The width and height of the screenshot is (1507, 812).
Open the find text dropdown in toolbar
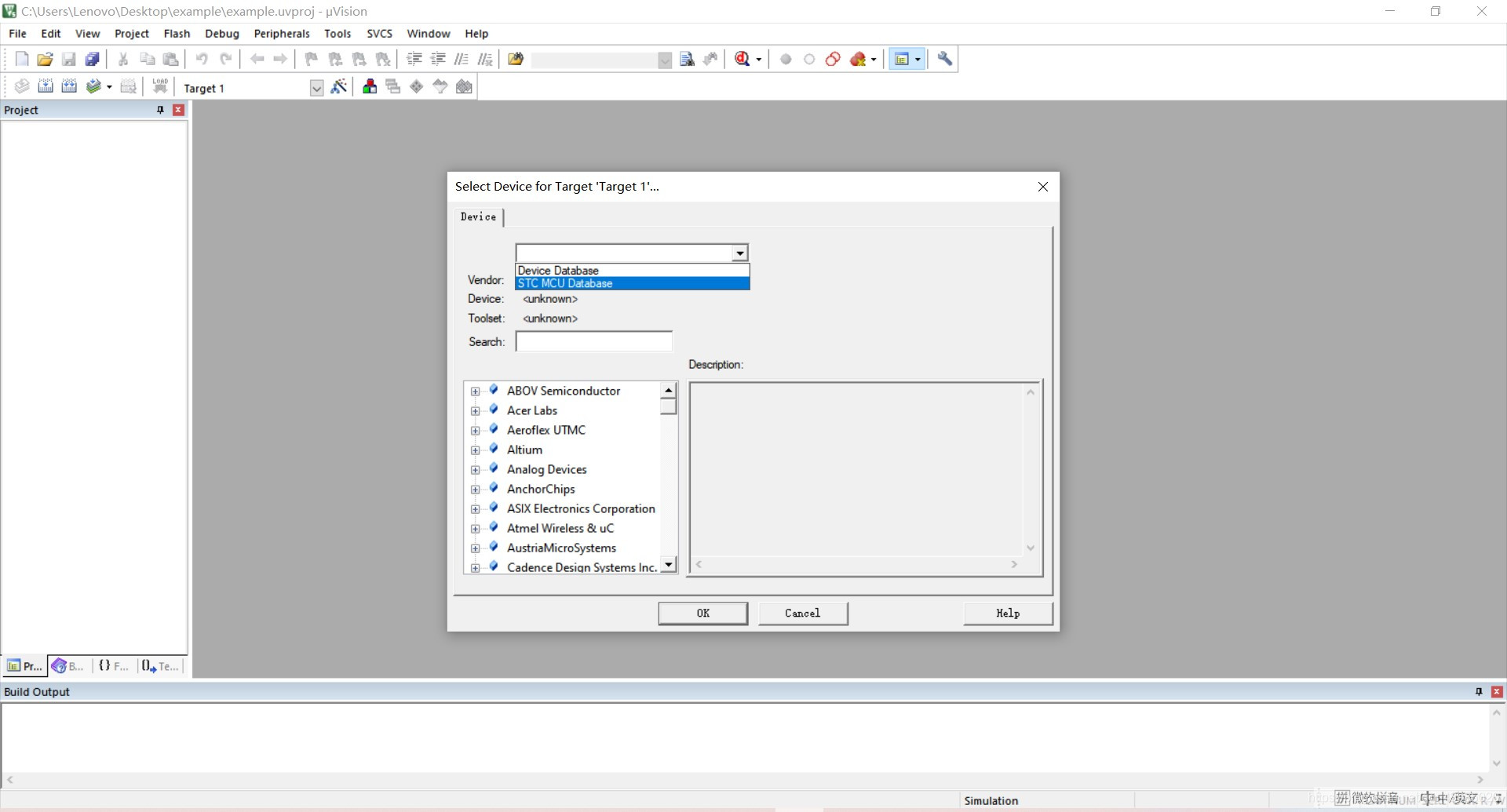[665, 60]
